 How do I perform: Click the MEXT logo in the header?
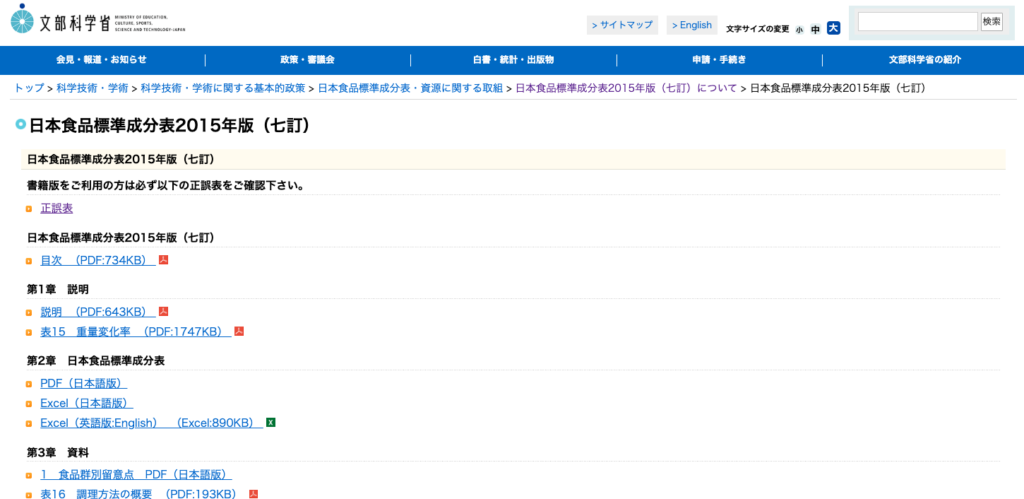[x=98, y=20]
